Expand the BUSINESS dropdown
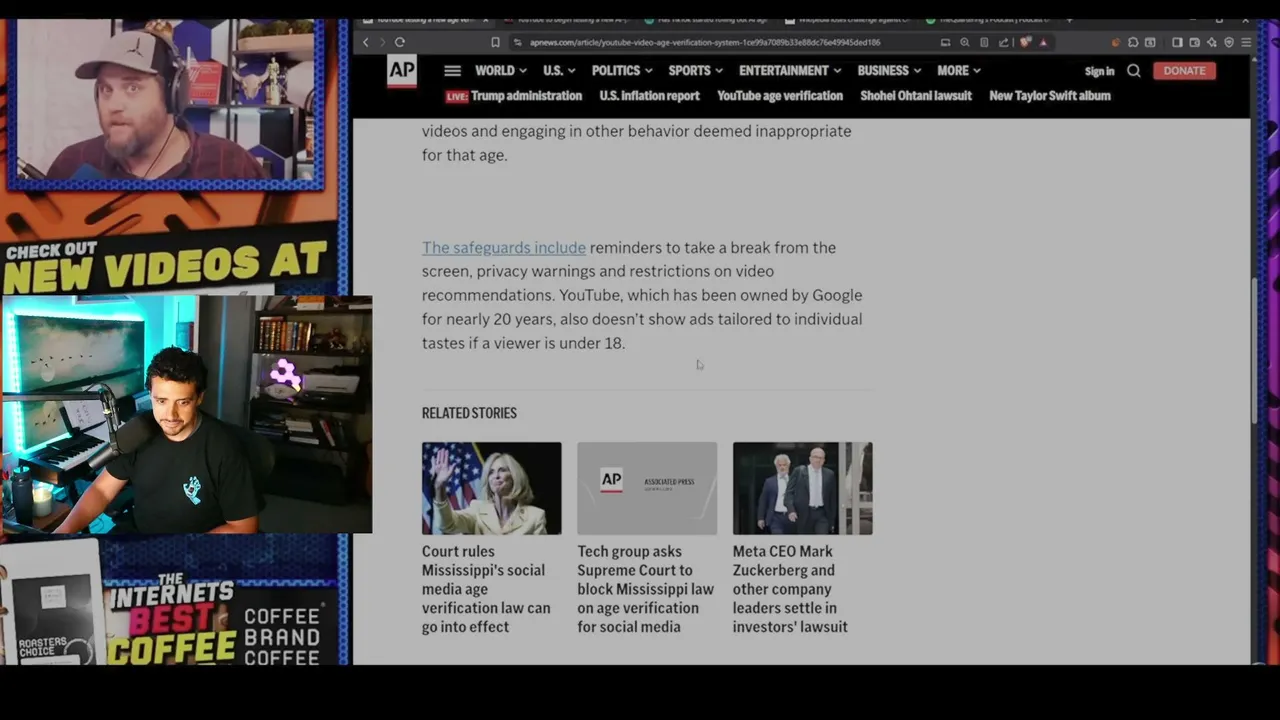Viewport: 1280px width, 720px height. 890,71
